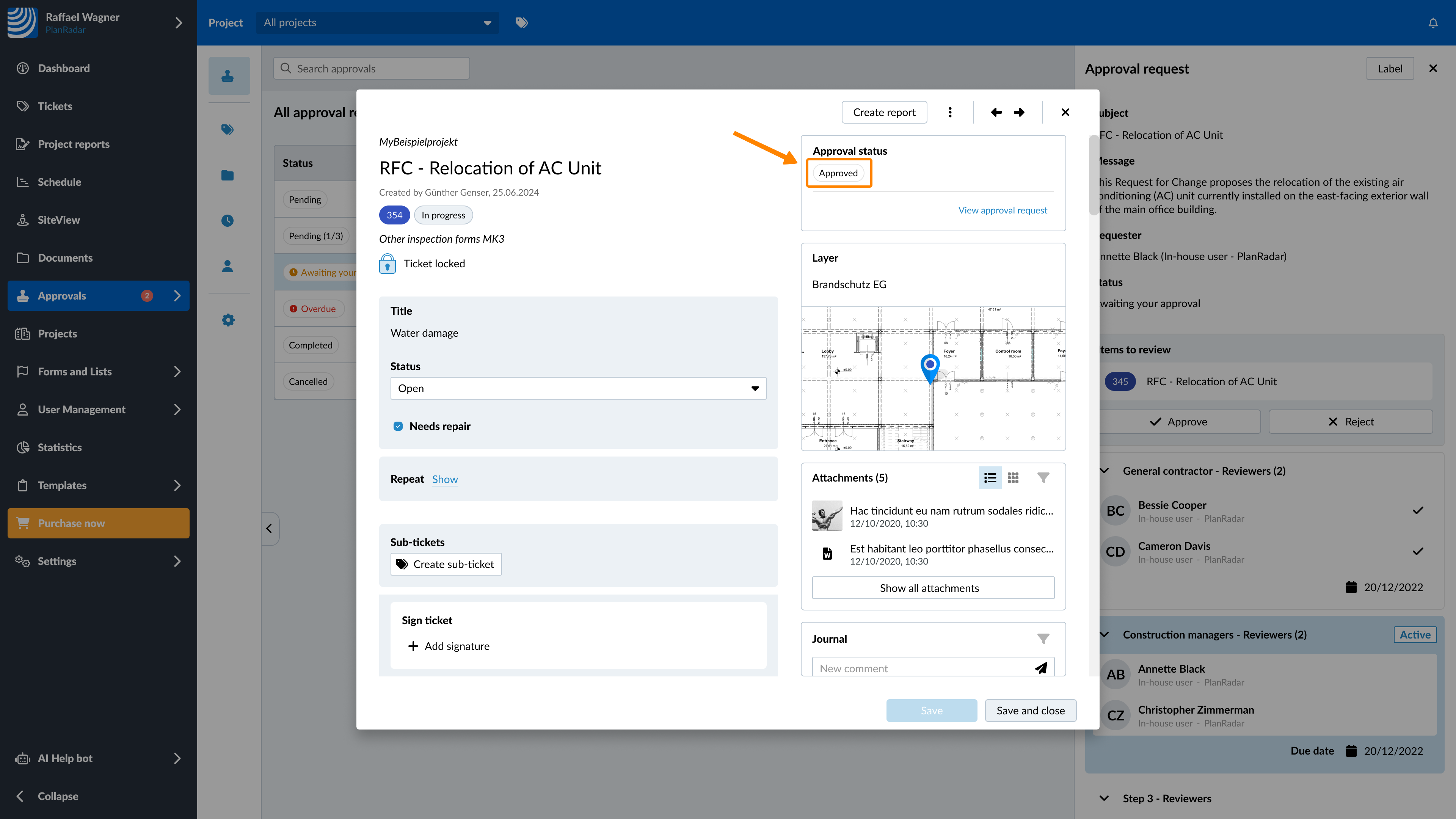Switch attachments to grid view
1456x819 pixels.
click(1013, 478)
